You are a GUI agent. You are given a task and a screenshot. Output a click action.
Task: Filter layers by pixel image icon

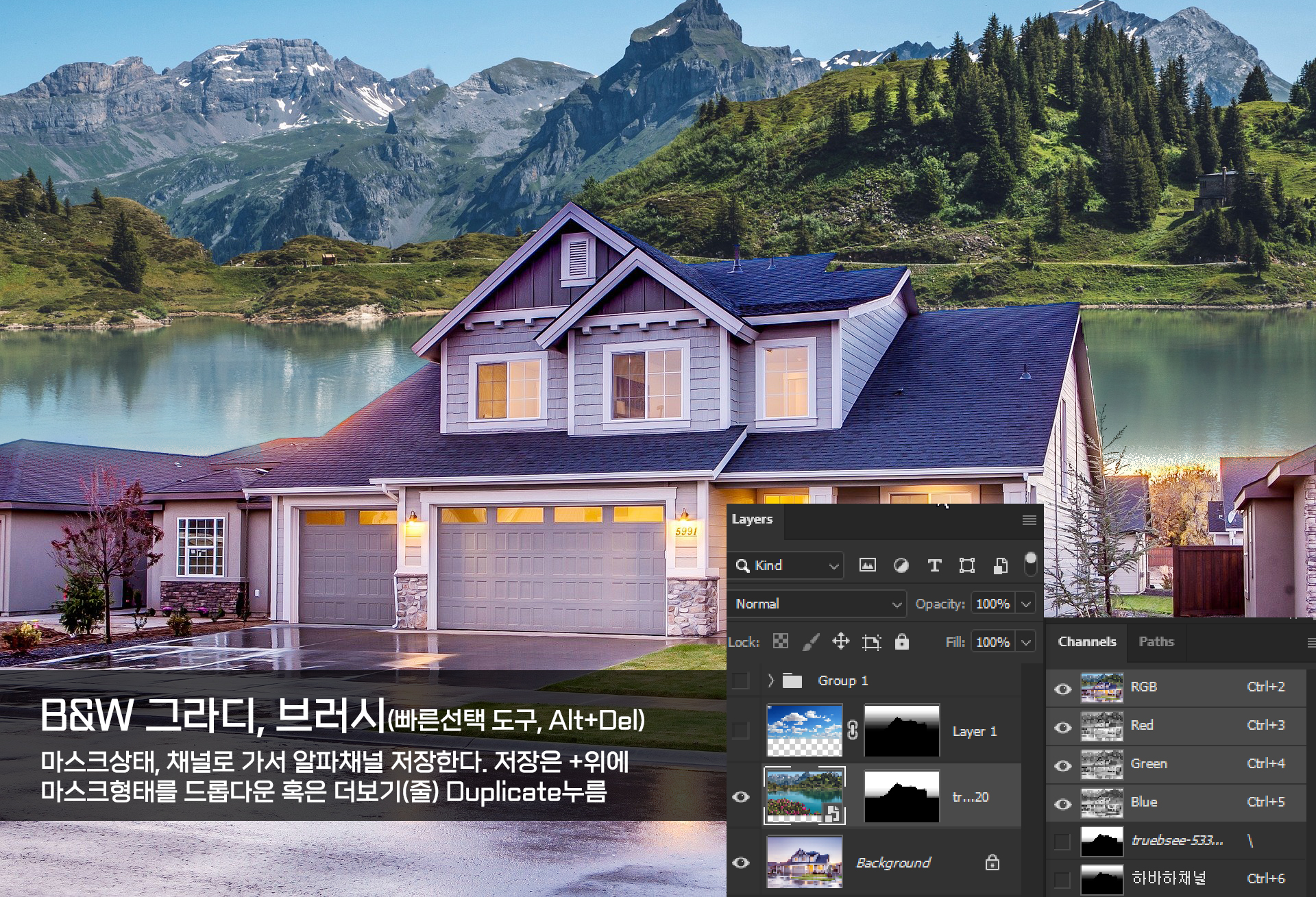(x=867, y=565)
